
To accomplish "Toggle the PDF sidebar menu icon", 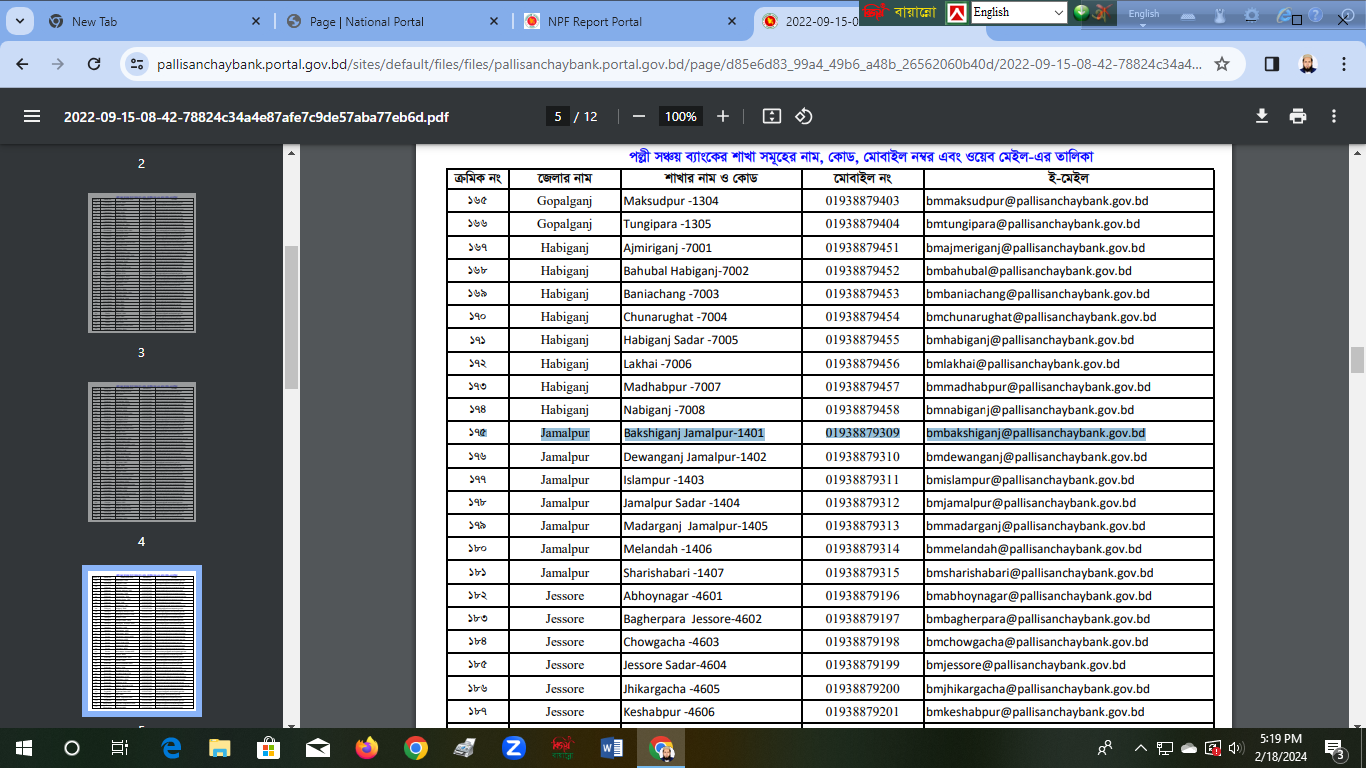I will [x=32, y=116].
